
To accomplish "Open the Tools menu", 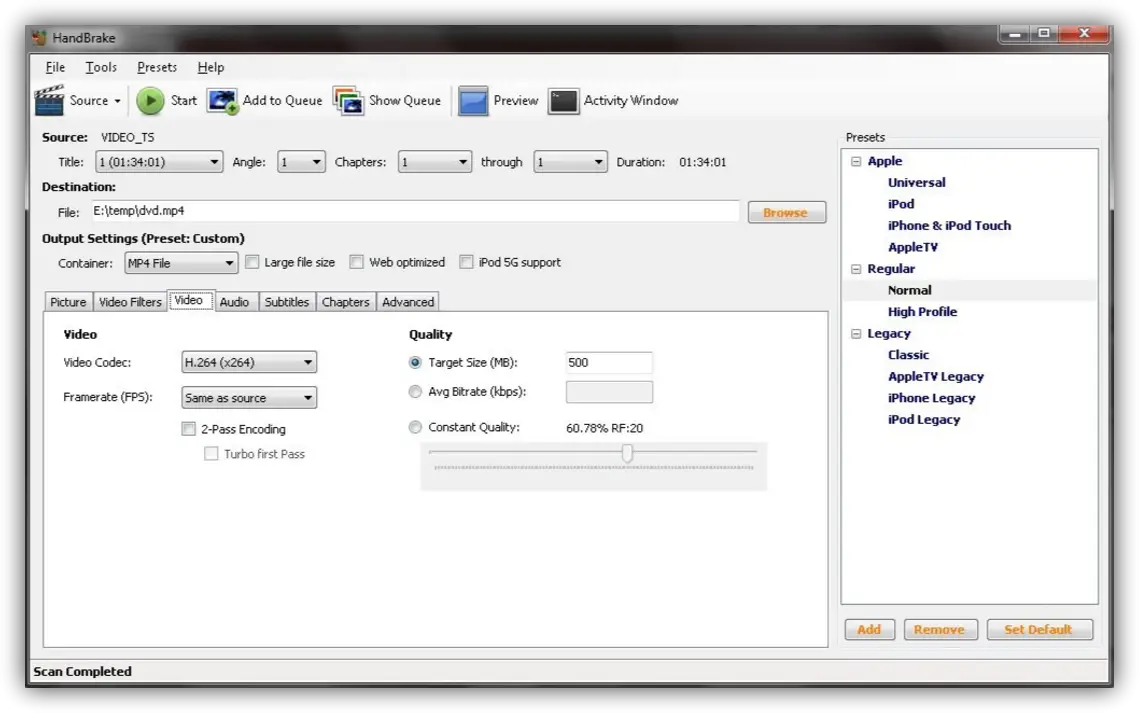I will coord(101,68).
